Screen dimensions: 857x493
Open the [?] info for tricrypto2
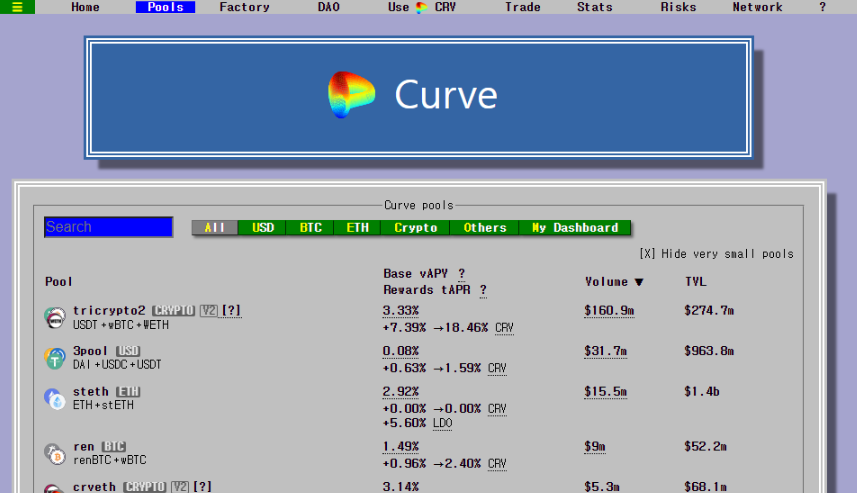(x=231, y=310)
